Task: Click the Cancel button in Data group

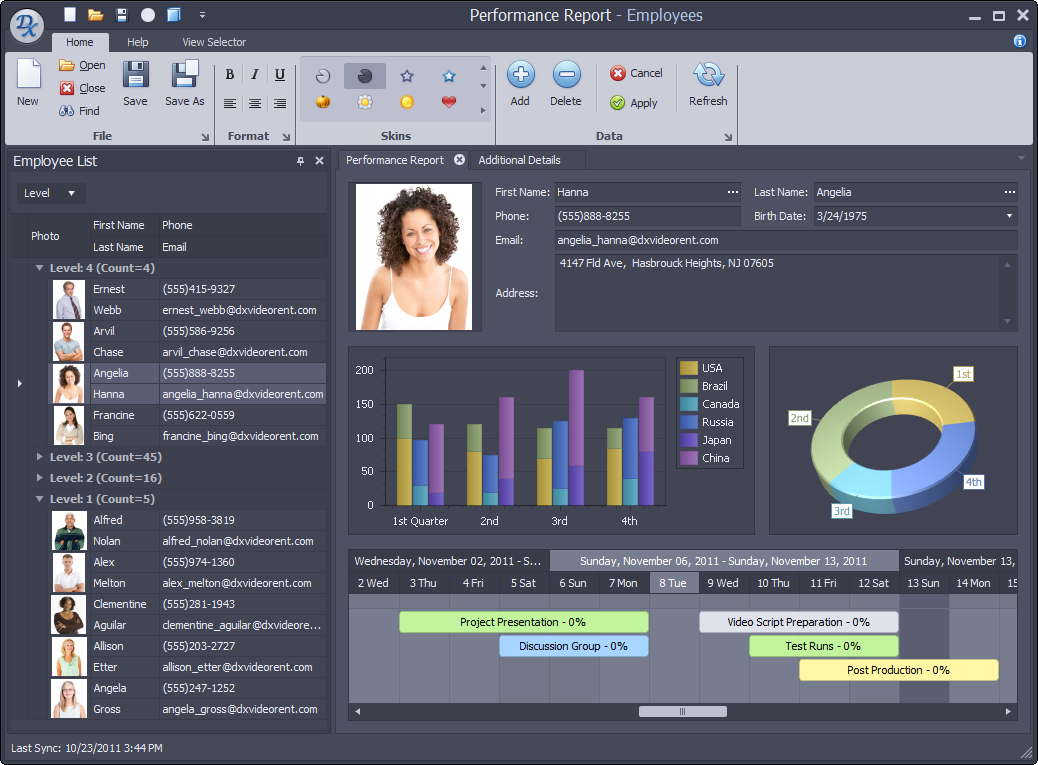Action: click(636, 73)
